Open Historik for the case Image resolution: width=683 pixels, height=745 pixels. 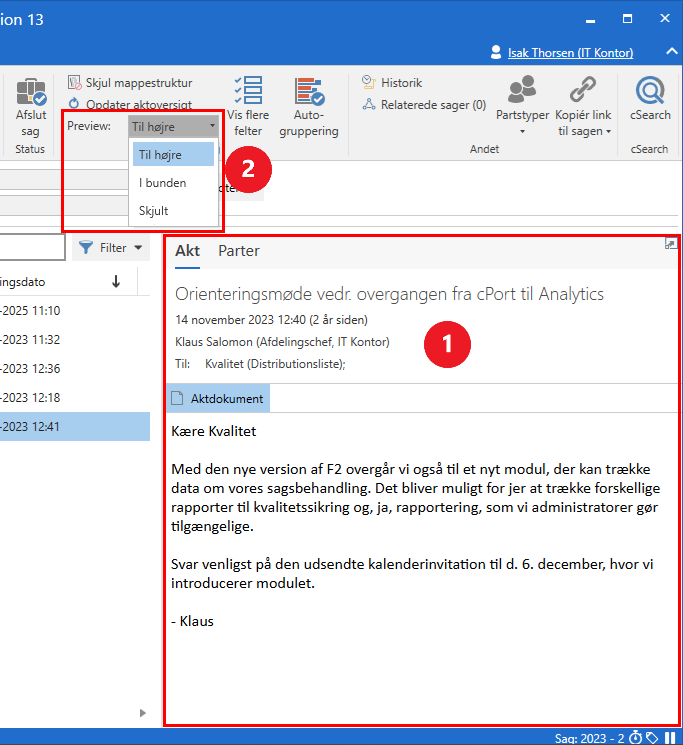click(x=392, y=83)
